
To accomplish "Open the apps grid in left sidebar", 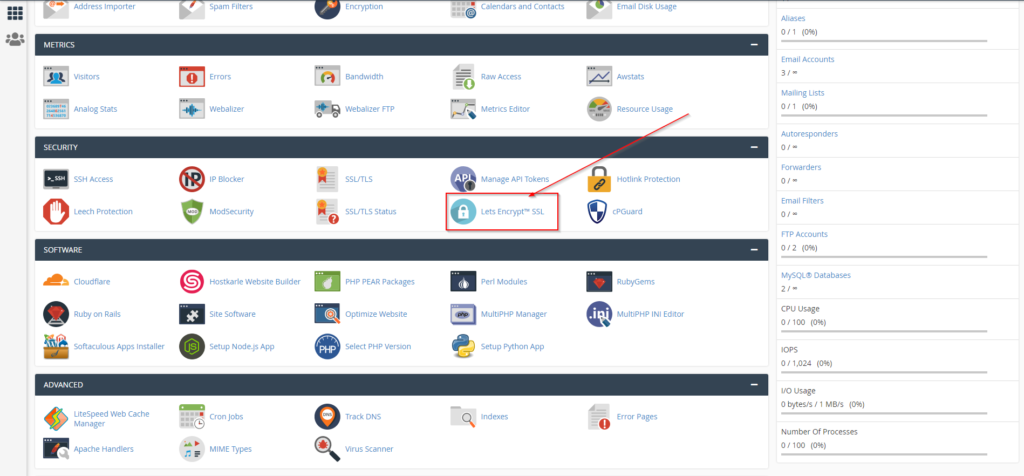I will coord(15,13).
